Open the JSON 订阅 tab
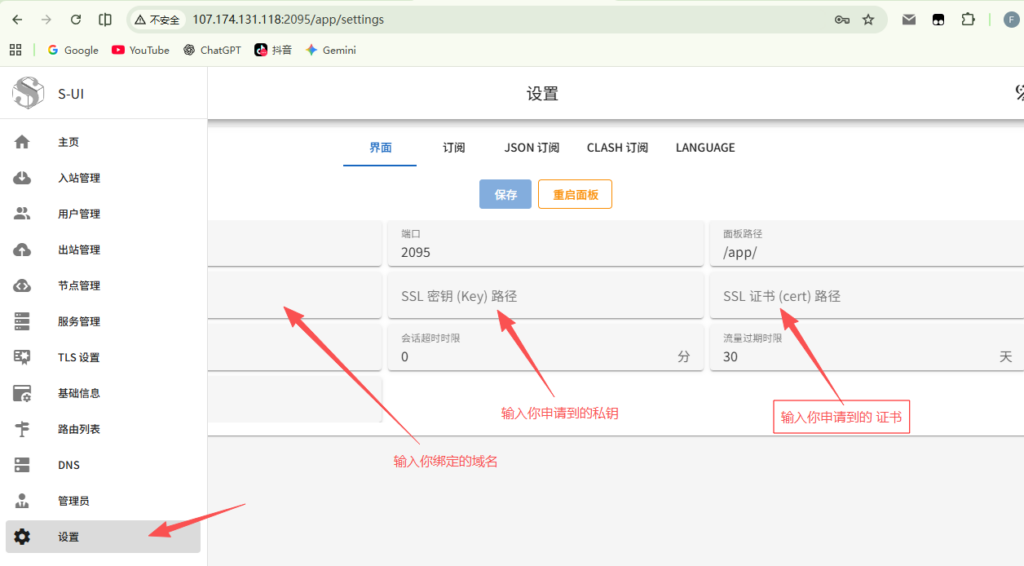This screenshot has height=566, width=1024. pyautogui.click(x=532, y=148)
